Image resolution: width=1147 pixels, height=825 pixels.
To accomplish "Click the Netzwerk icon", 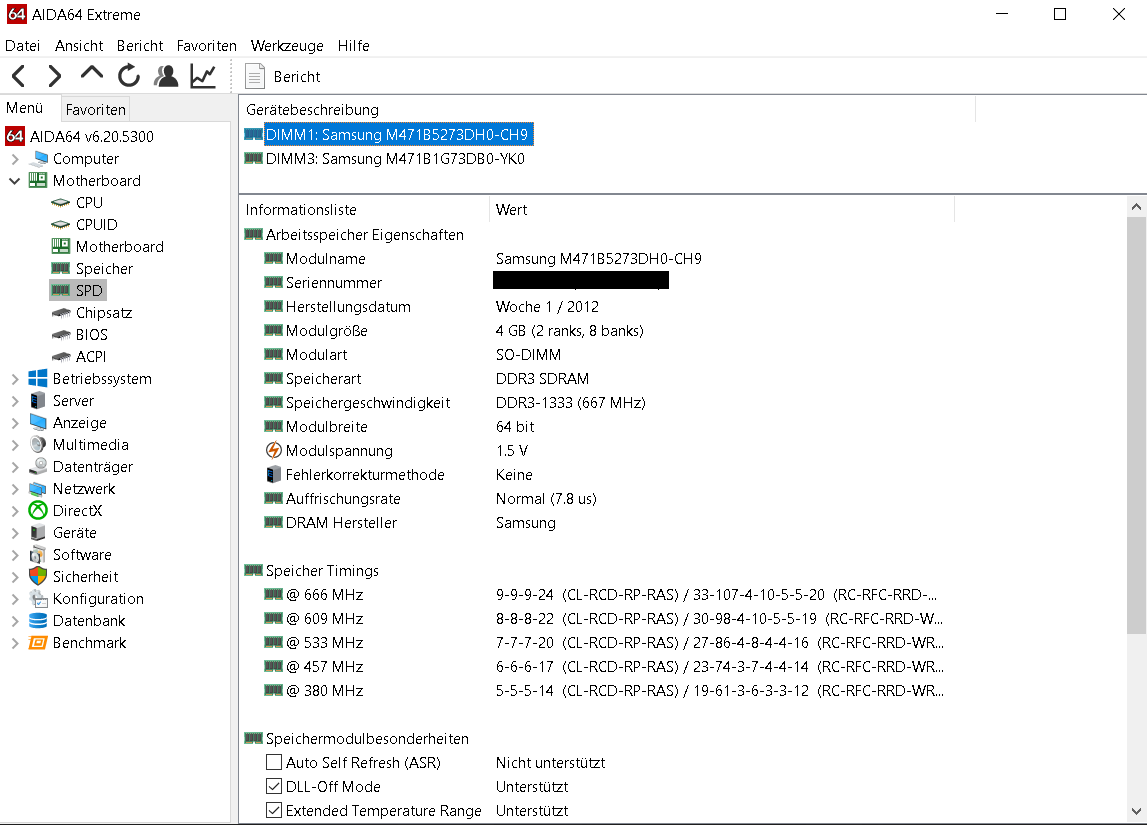I will tap(38, 489).
